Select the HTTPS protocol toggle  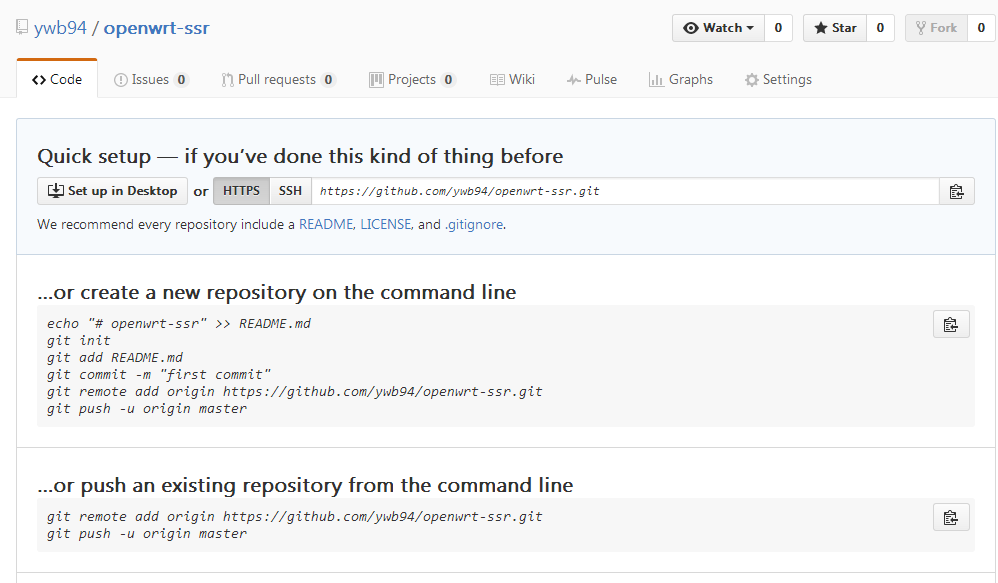click(241, 191)
